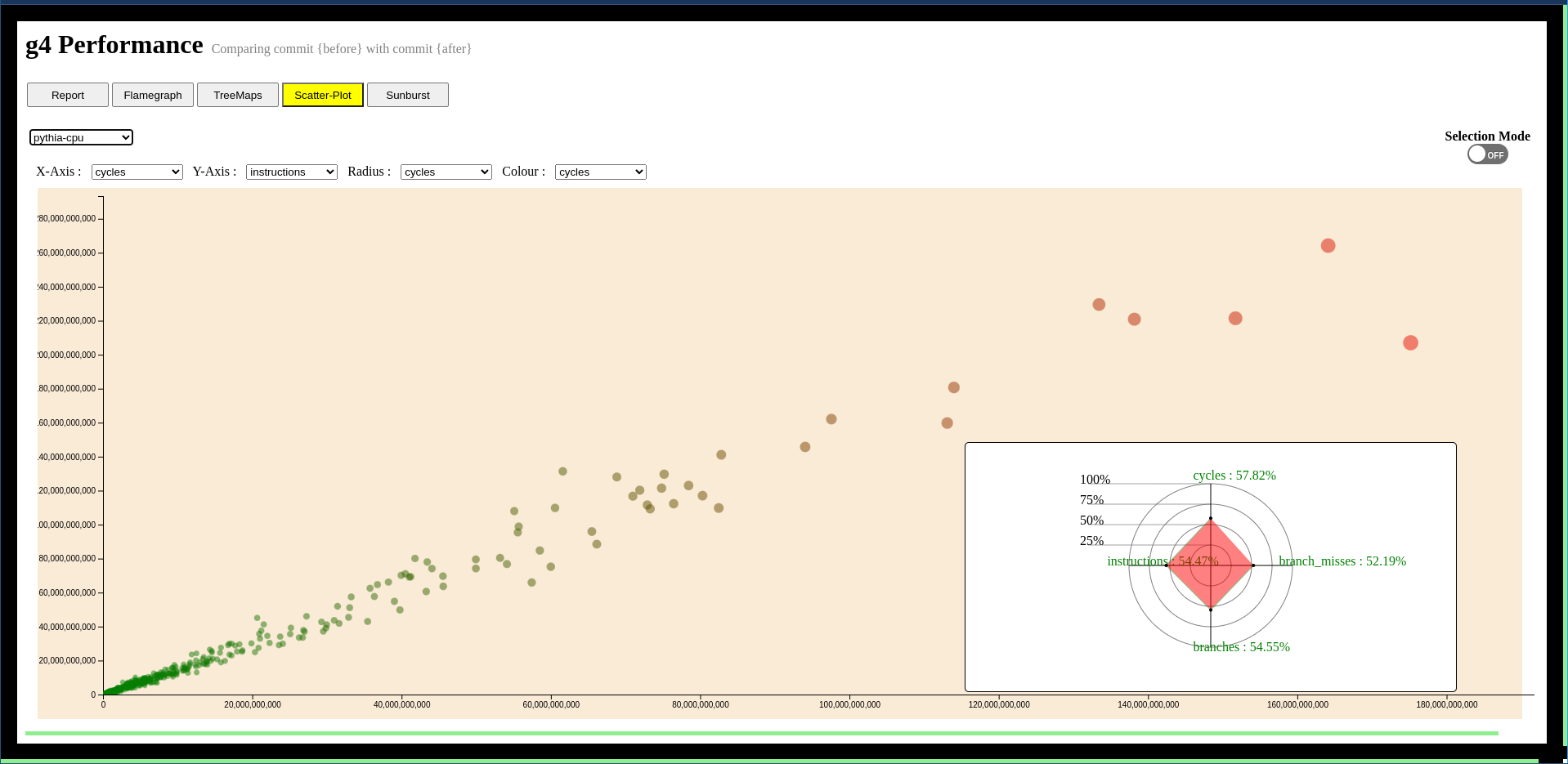Click the 'Selection Mode' label text
Screen dimensions: 1568x764
(1487, 136)
